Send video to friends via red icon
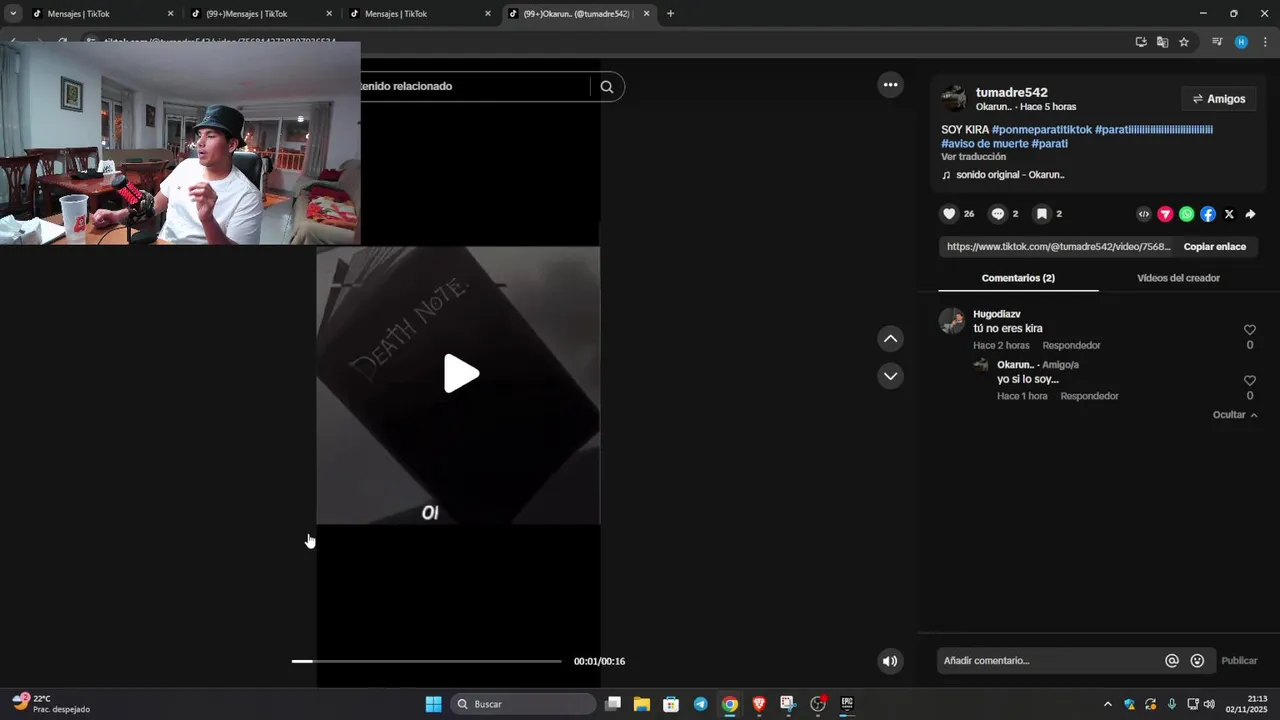The width and height of the screenshot is (1280, 720). [1165, 214]
